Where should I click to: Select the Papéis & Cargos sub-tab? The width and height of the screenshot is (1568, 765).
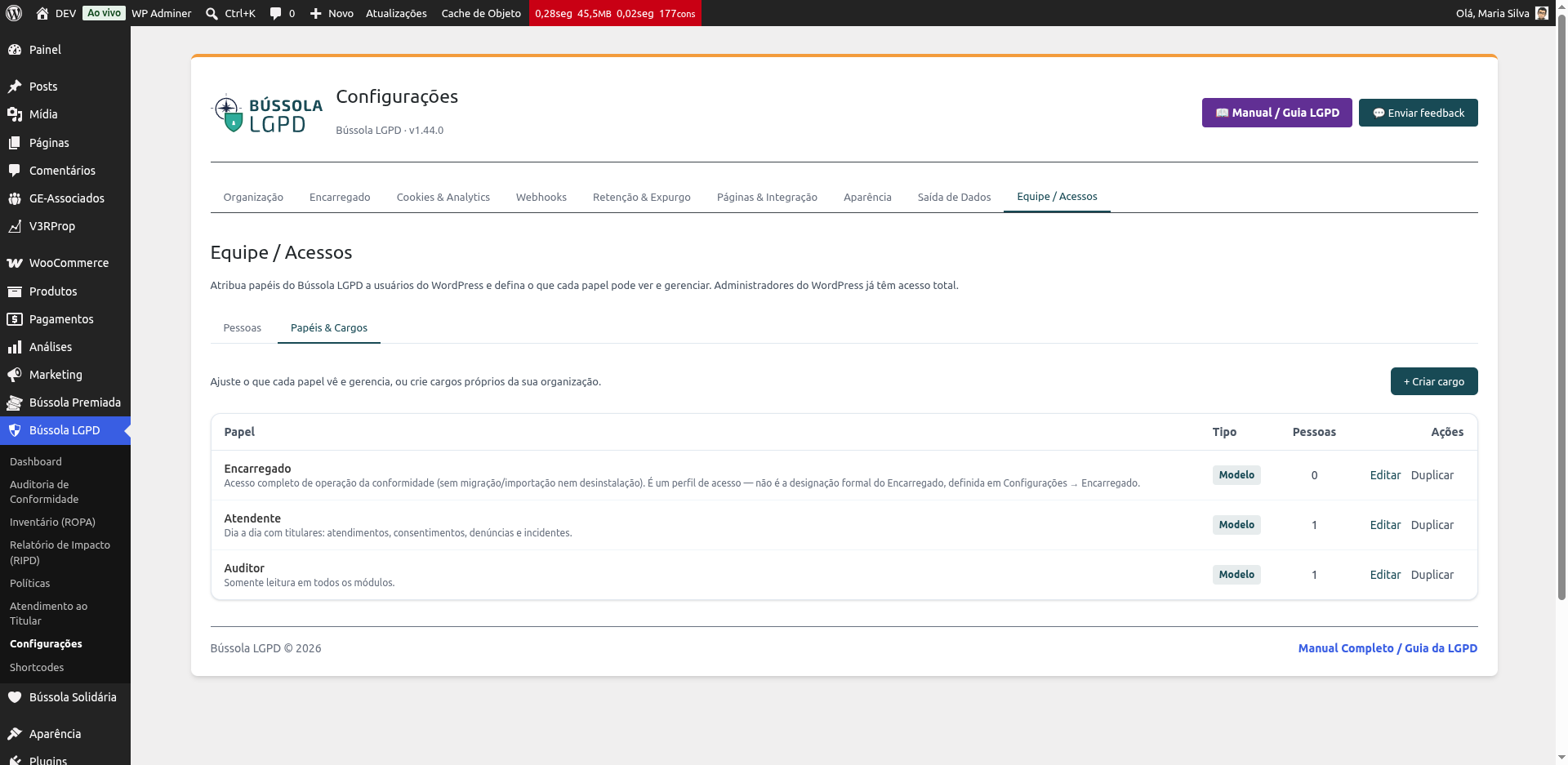(329, 328)
